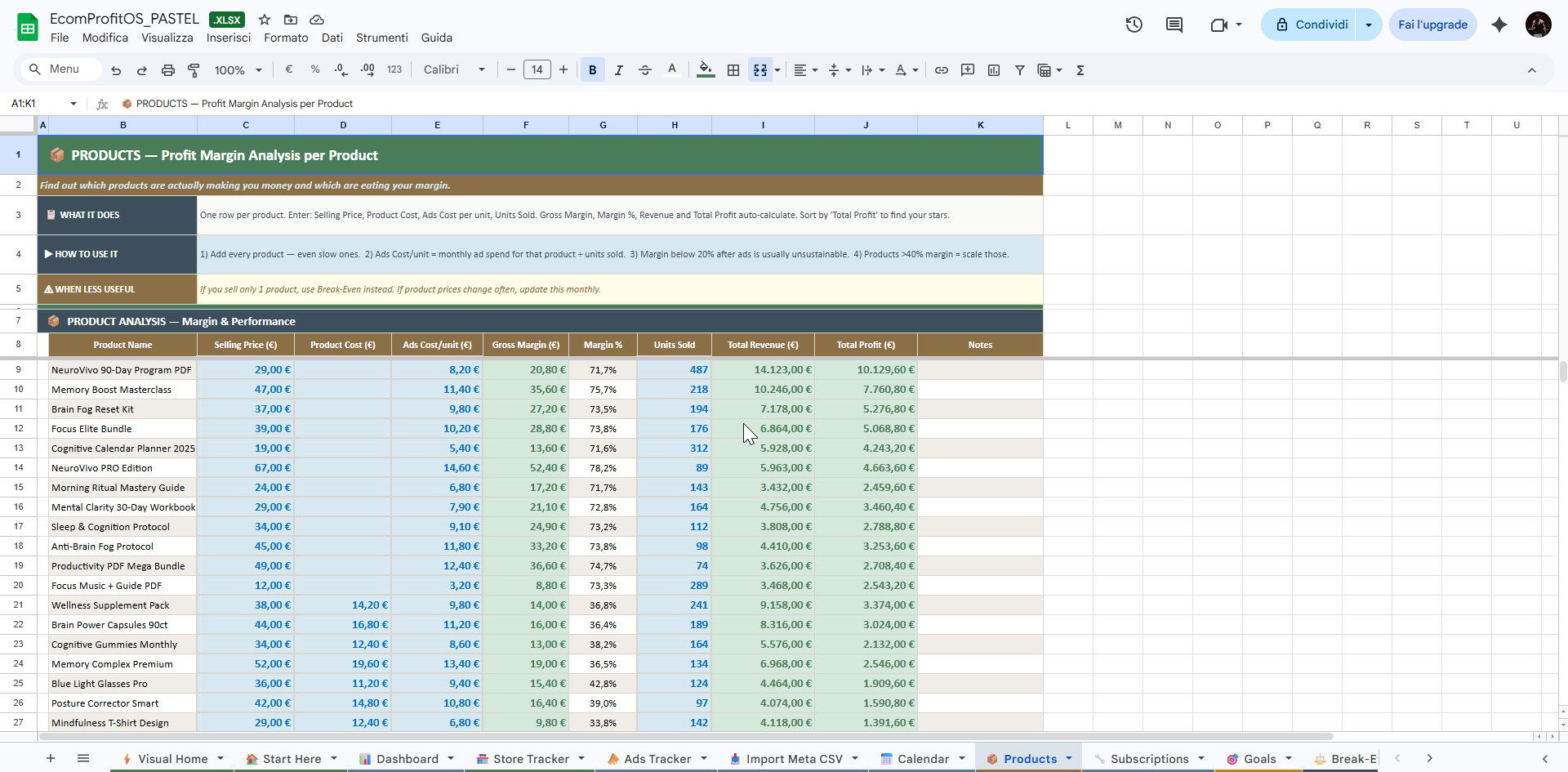Screen dimensions: 1568x772
Task: Open the Formato menu
Action: point(286,38)
